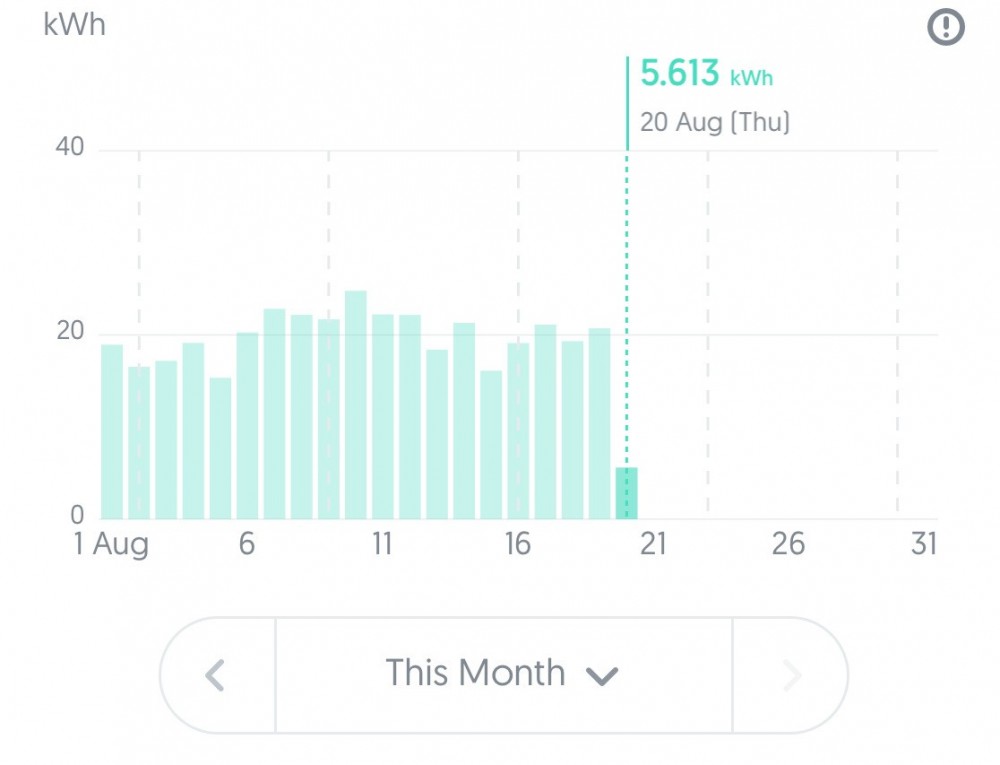Click the 20 Aug (Thu) date label

click(x=715, y=123)
